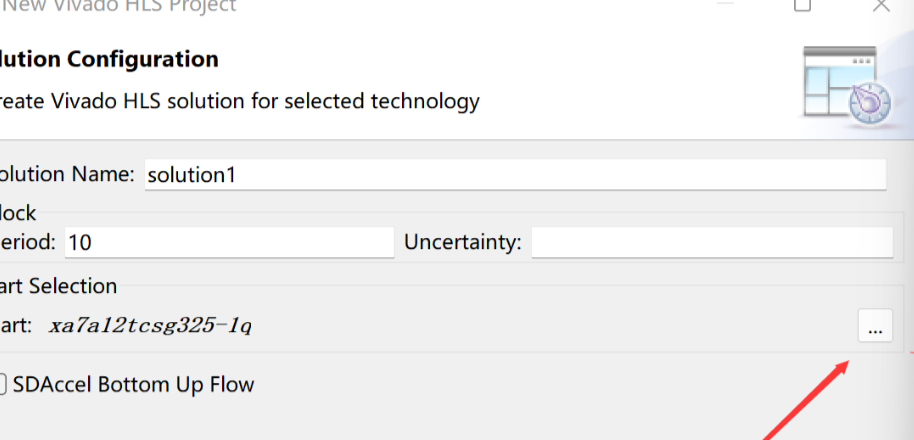The height and width of the screenshot is (440, 914).
Task: Click the SDAccel Bottom Up Flow label
Action: [133, 385]
